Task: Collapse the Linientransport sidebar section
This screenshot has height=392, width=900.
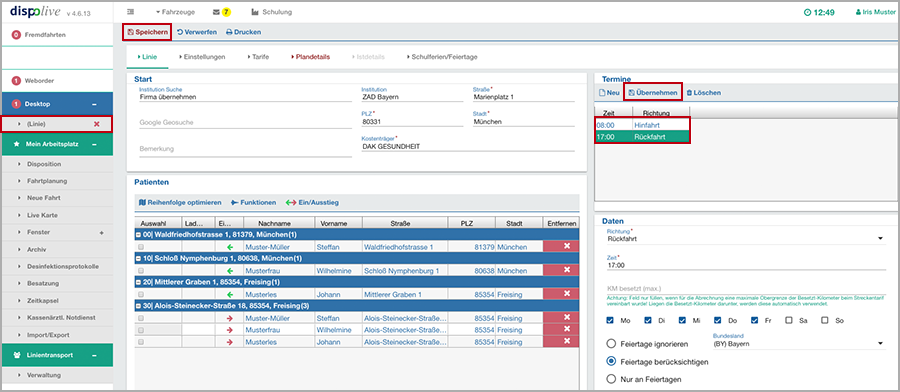Action: pos(94,355)
